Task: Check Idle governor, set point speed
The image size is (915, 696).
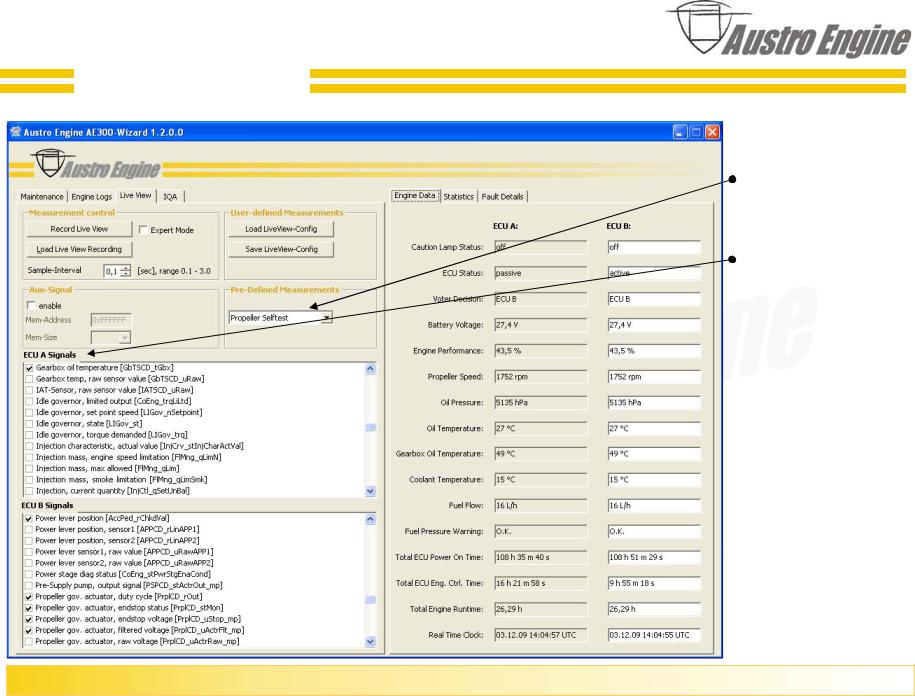Action: (29, 412)
